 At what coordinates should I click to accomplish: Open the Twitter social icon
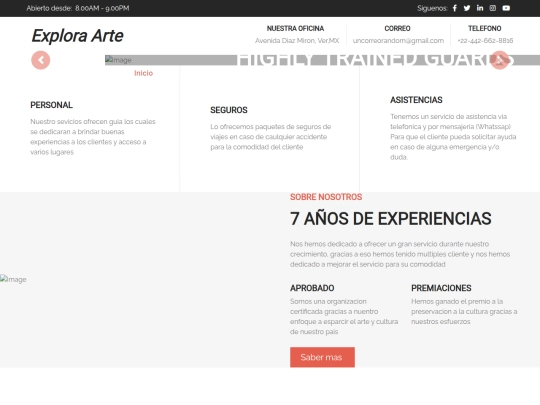(x=467, y=8)
